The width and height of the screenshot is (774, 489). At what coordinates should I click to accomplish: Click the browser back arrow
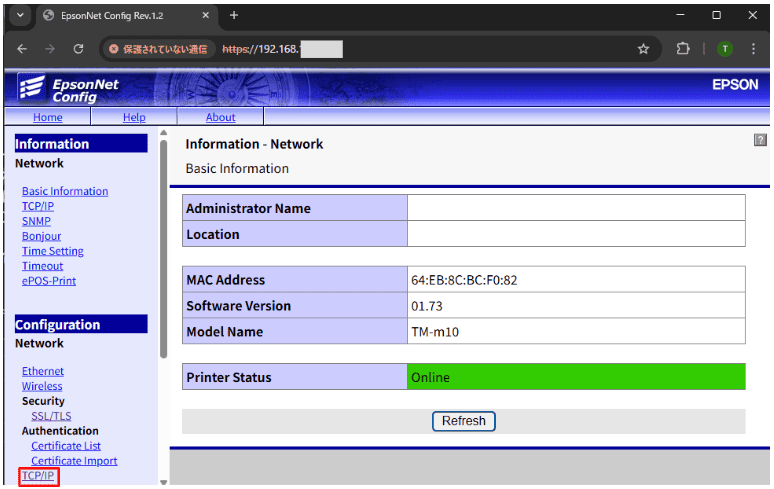click(x=23, y=49)
